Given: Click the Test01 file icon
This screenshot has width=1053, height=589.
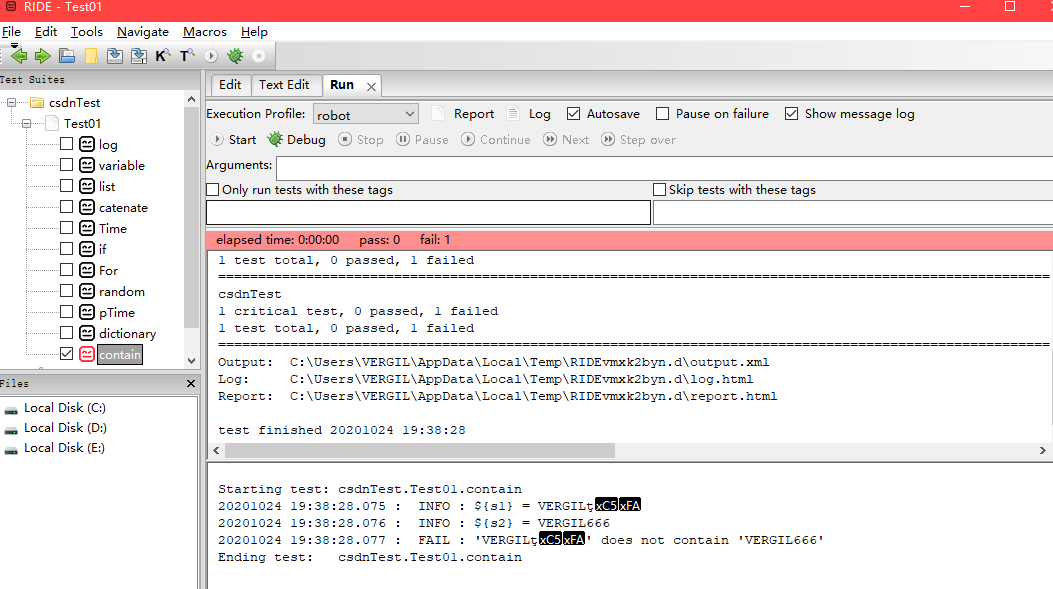Looking at the screenshot, I should tap(52, 124).
